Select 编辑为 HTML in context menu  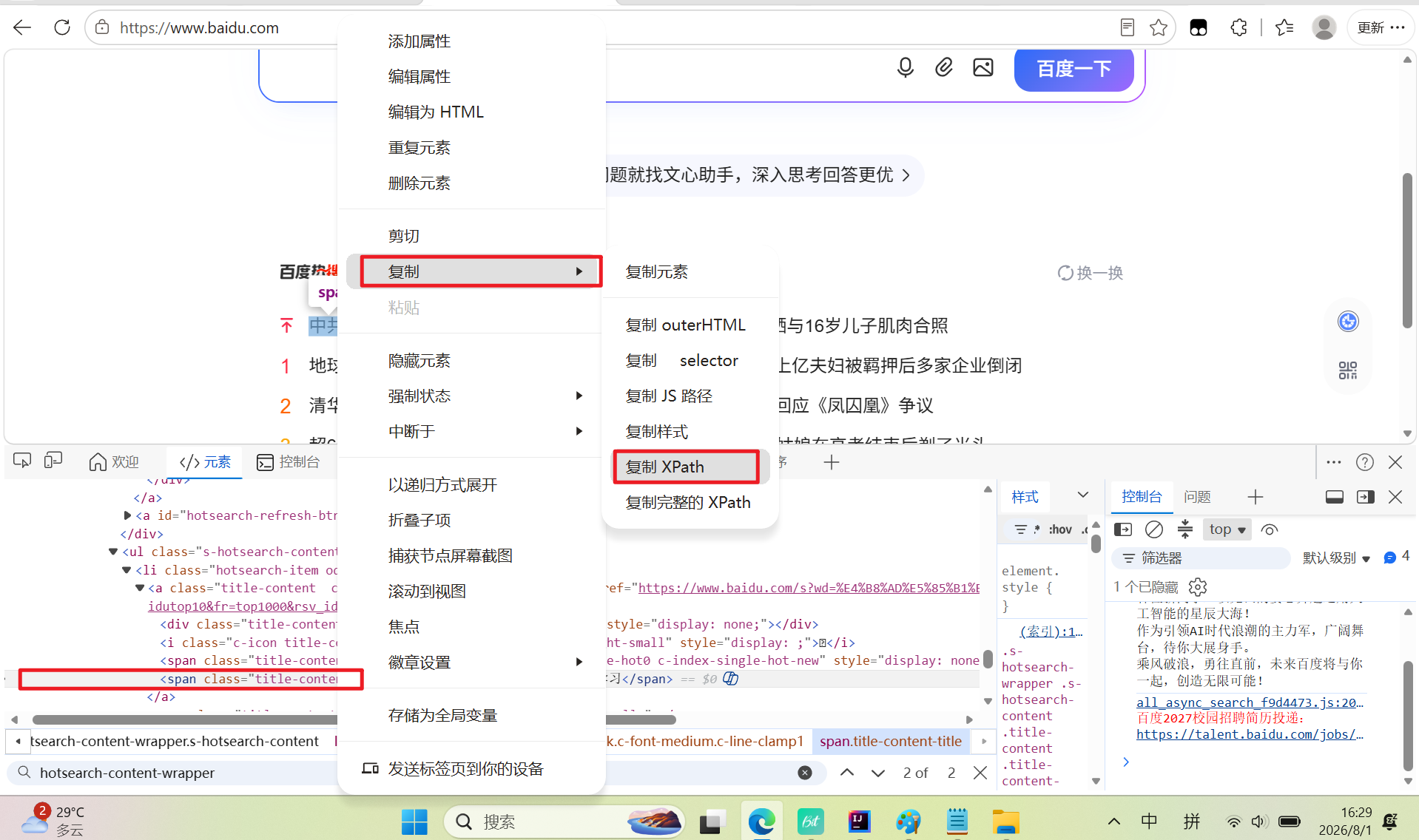(x=436, y=112)
